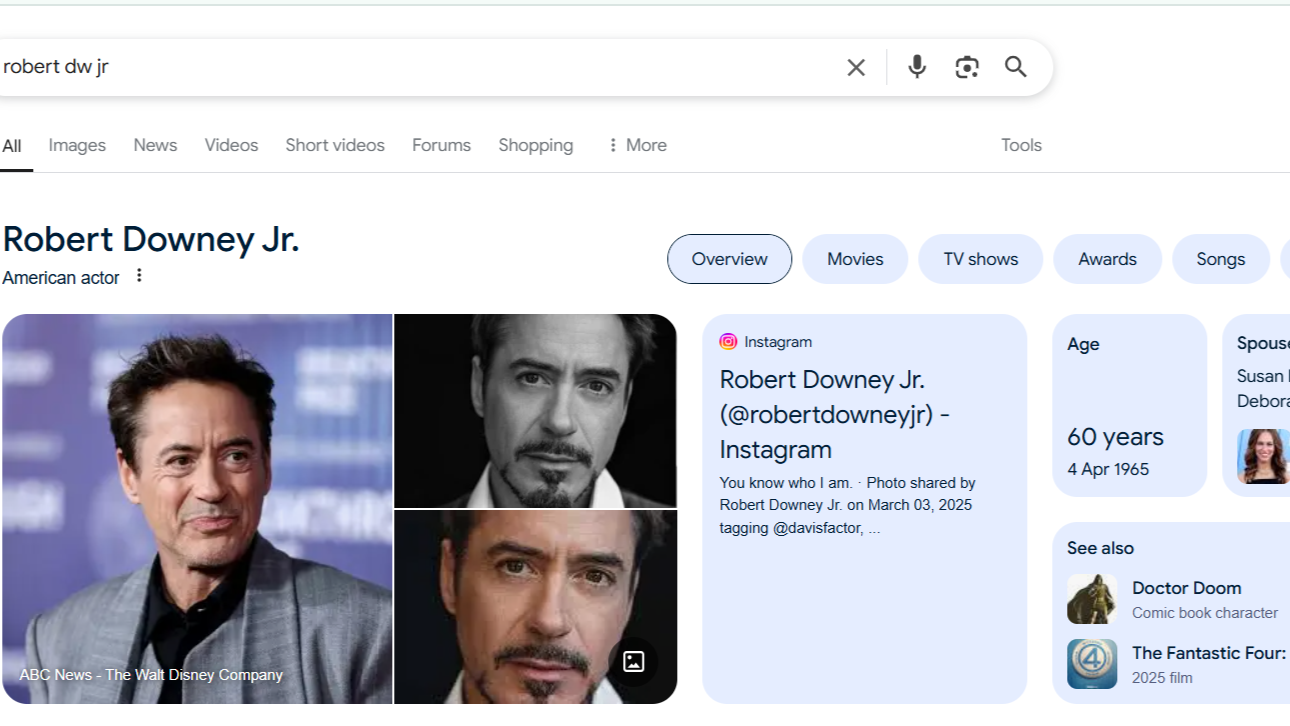Click the Age card showing 60 years

click(x=1130, y=405)
